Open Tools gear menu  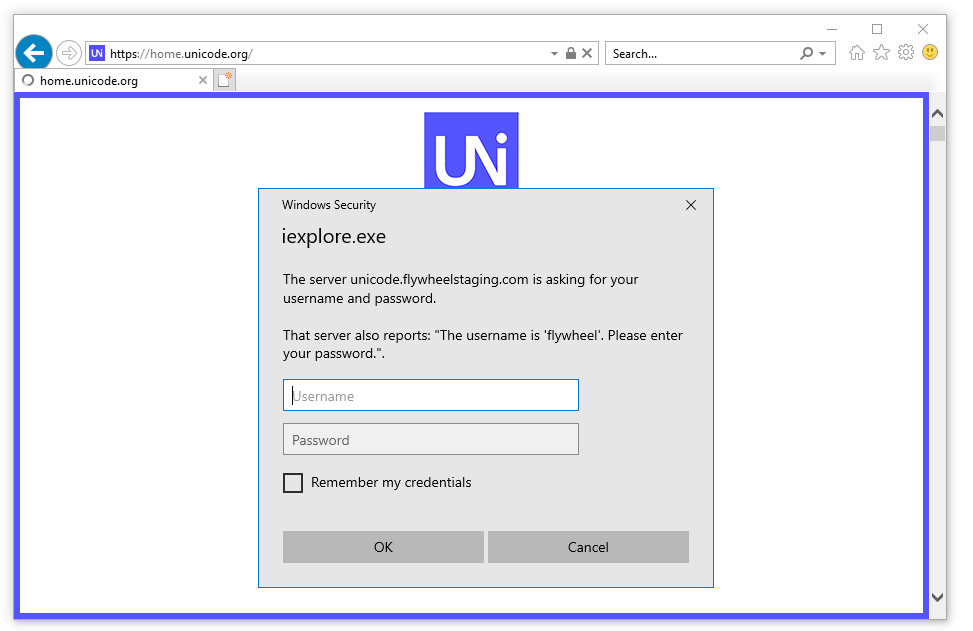pyautogui.click(x=906, y=53)
